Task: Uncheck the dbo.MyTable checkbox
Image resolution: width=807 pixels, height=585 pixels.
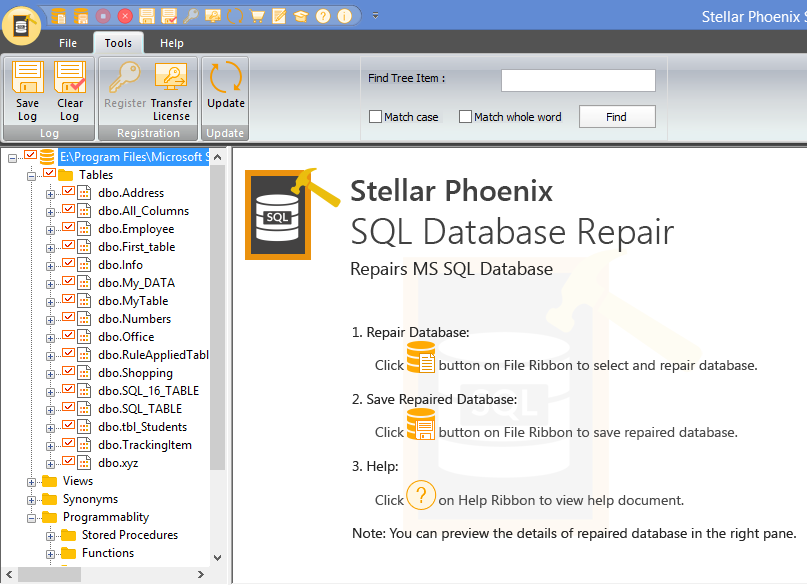Action: click(68, 298)
